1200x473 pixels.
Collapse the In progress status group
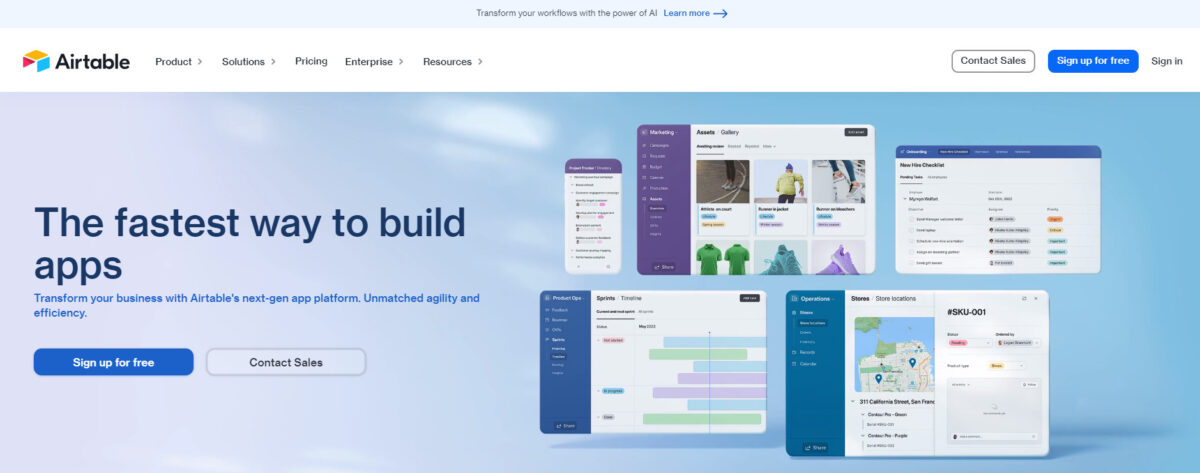[x=599, y=391]
